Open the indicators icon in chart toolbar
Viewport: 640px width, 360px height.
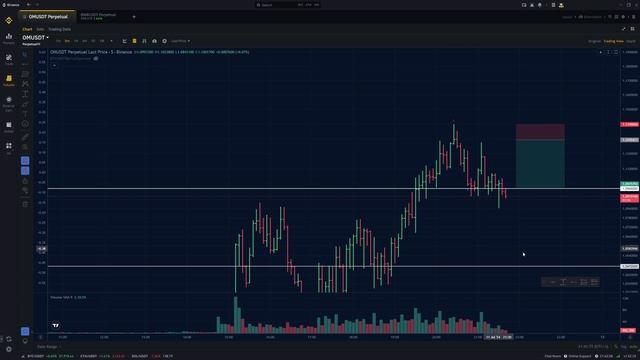[144, 41]
